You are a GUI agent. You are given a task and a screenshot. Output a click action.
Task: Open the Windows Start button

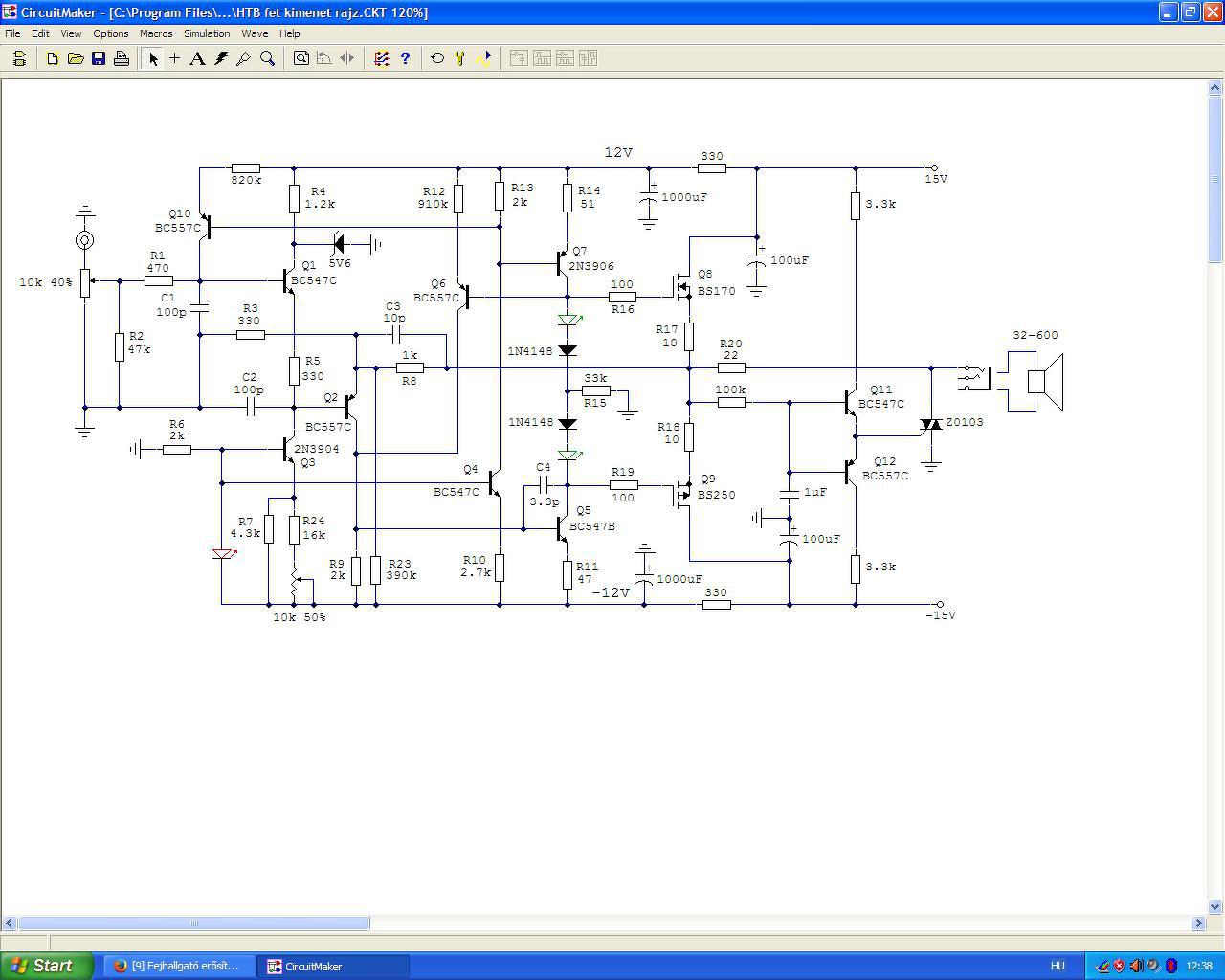(x=47, y=966)
